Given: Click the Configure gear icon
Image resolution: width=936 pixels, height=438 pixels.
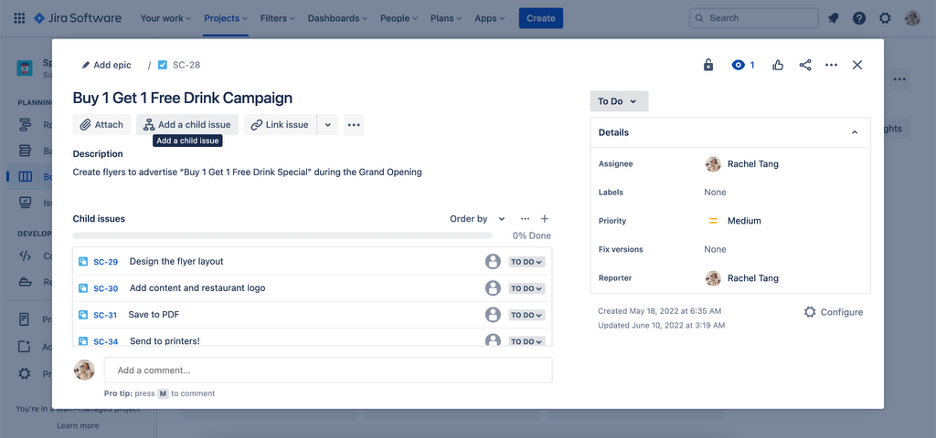Looking at the screenshot, I should click(x=810, y=312).
